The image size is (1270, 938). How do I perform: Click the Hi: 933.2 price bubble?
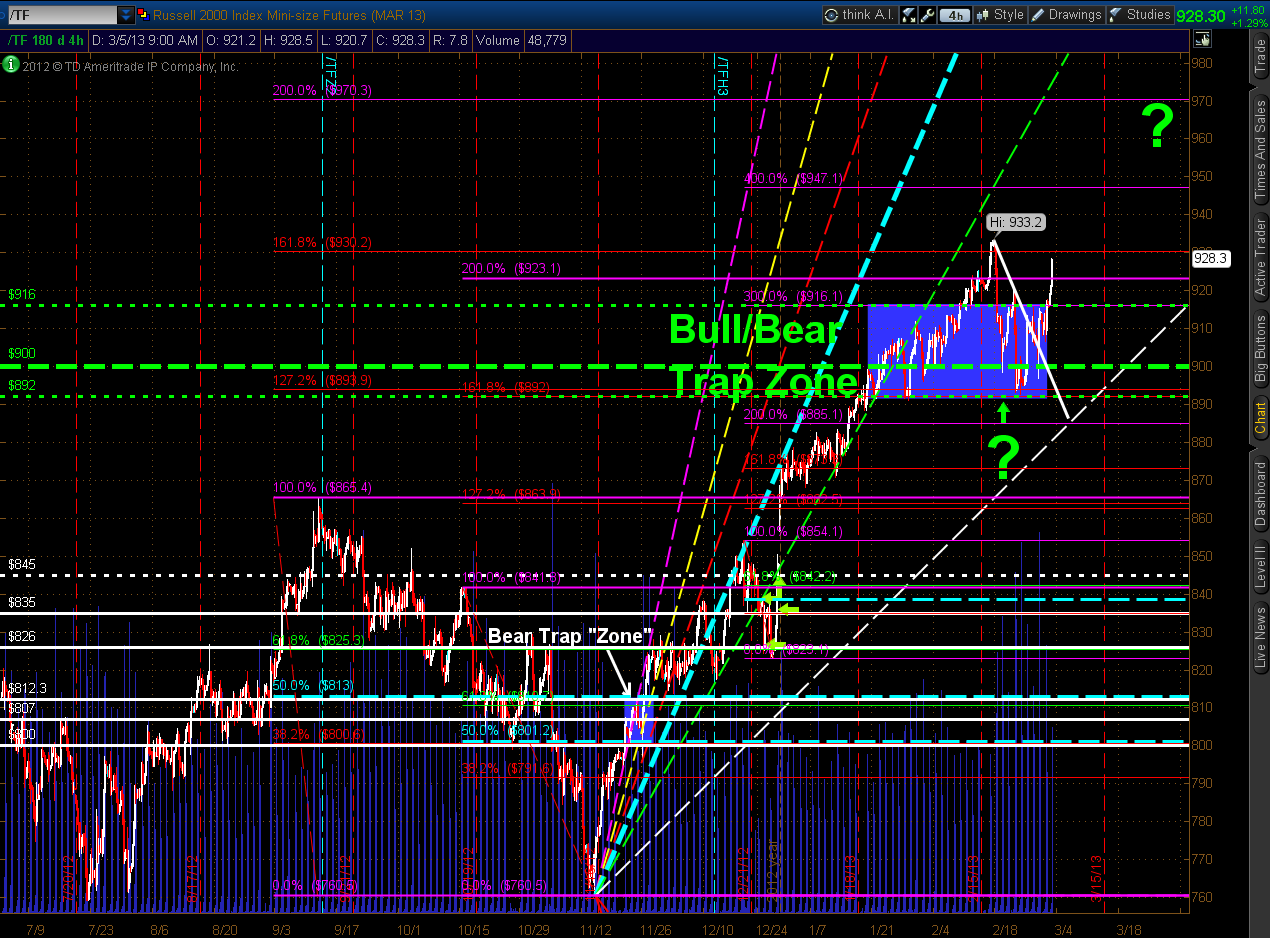(1016, 223)
